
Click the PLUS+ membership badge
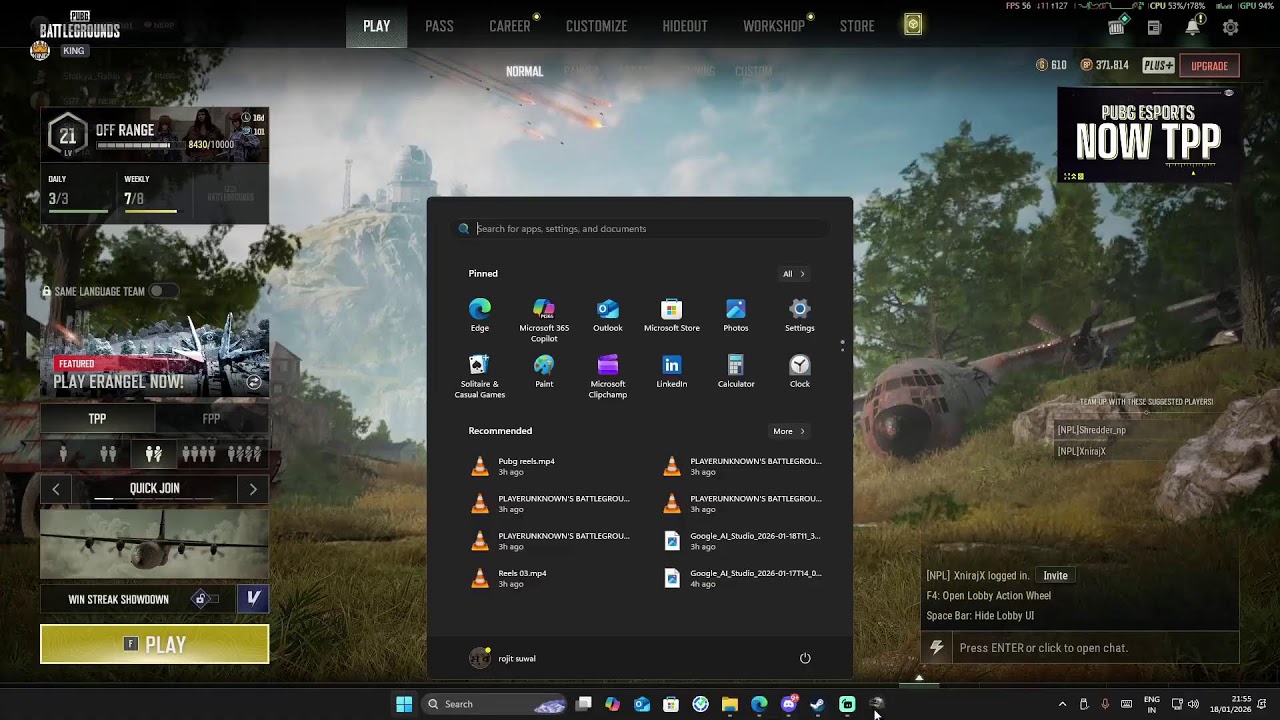coord(1158,66)
